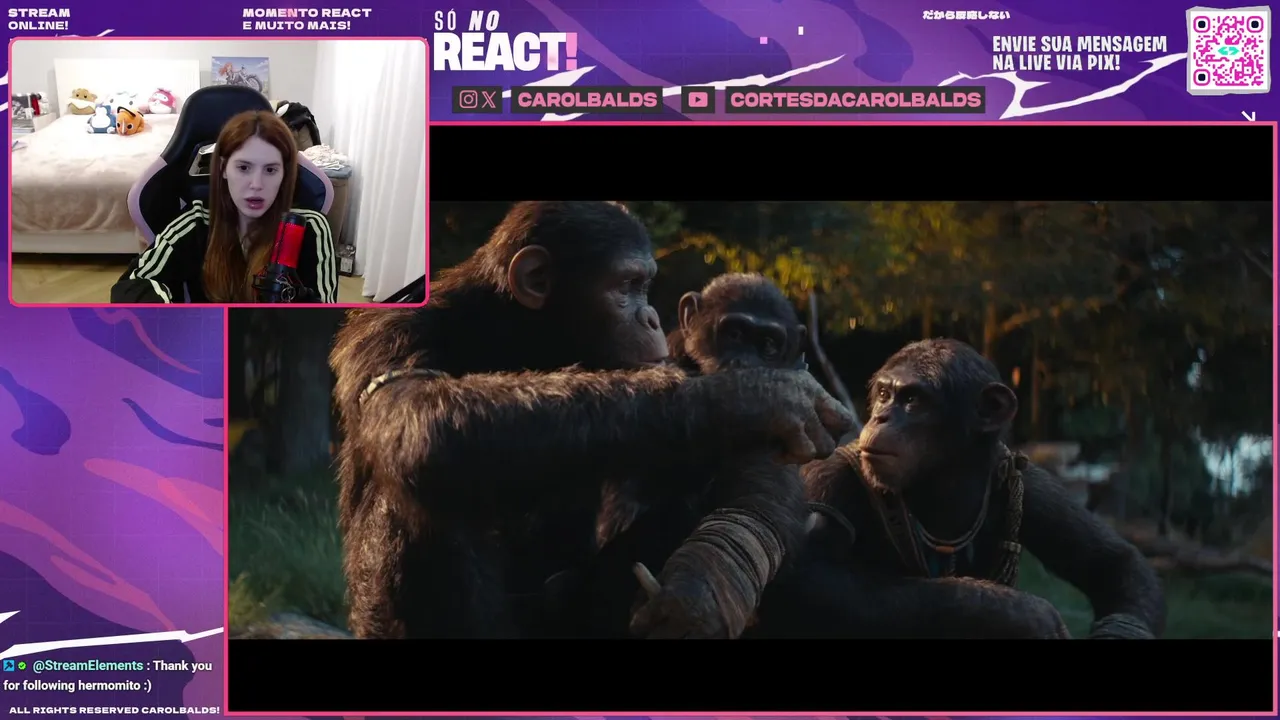Click the 'ENVIE SUA MENSAGEM NA LIVE VIA PIX!' text
The image size is (1280, 720).
coord(1079,53)
